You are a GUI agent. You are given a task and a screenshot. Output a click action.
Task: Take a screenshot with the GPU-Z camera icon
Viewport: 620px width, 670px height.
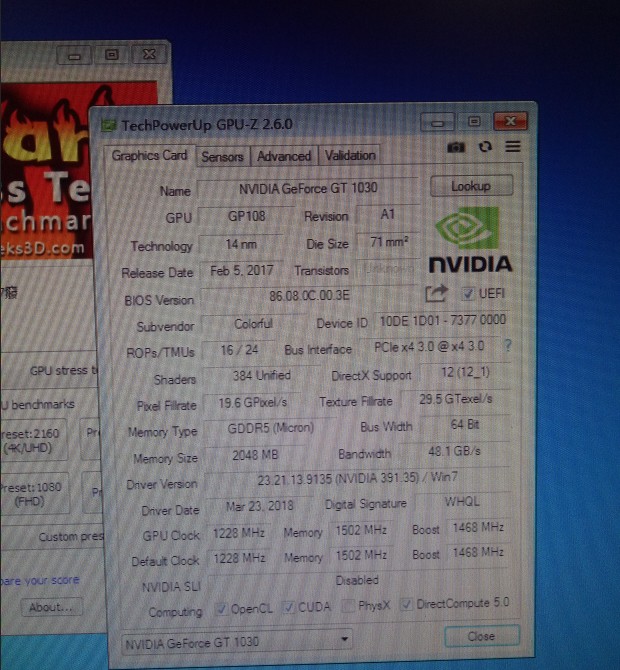[x=455, y=147]
